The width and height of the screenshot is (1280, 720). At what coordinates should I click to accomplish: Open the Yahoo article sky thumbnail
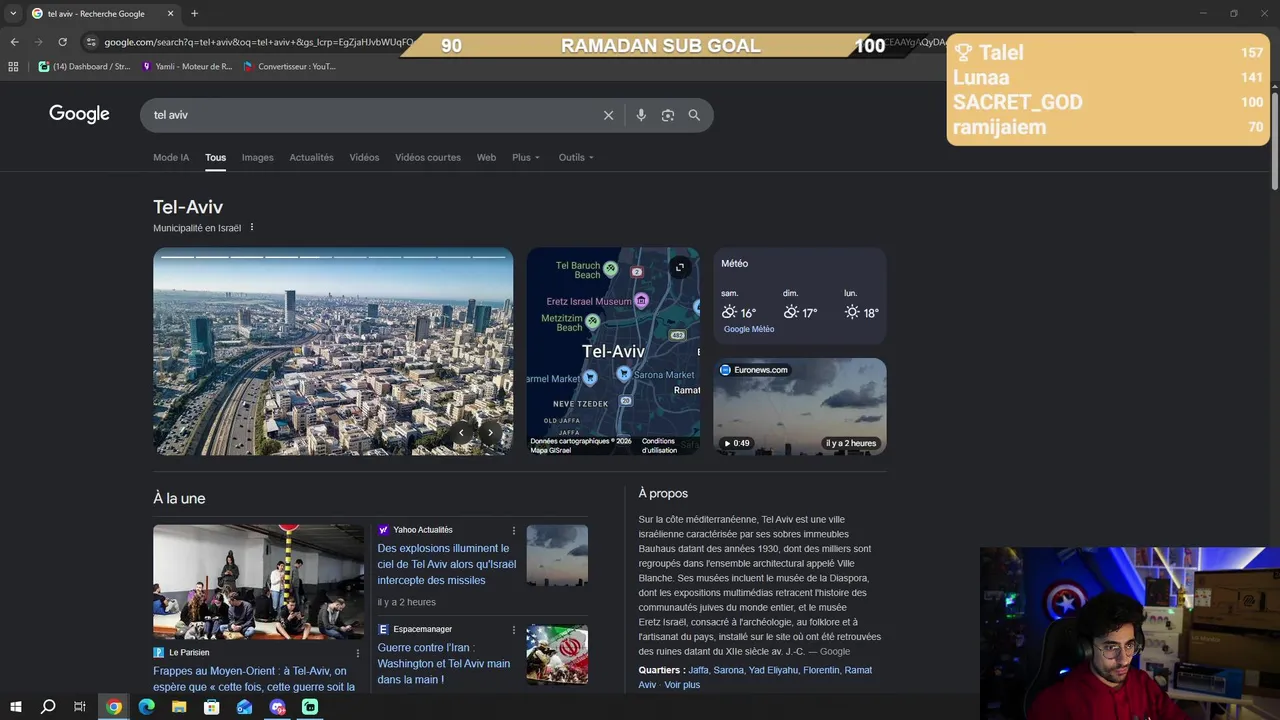click(557, 555)
